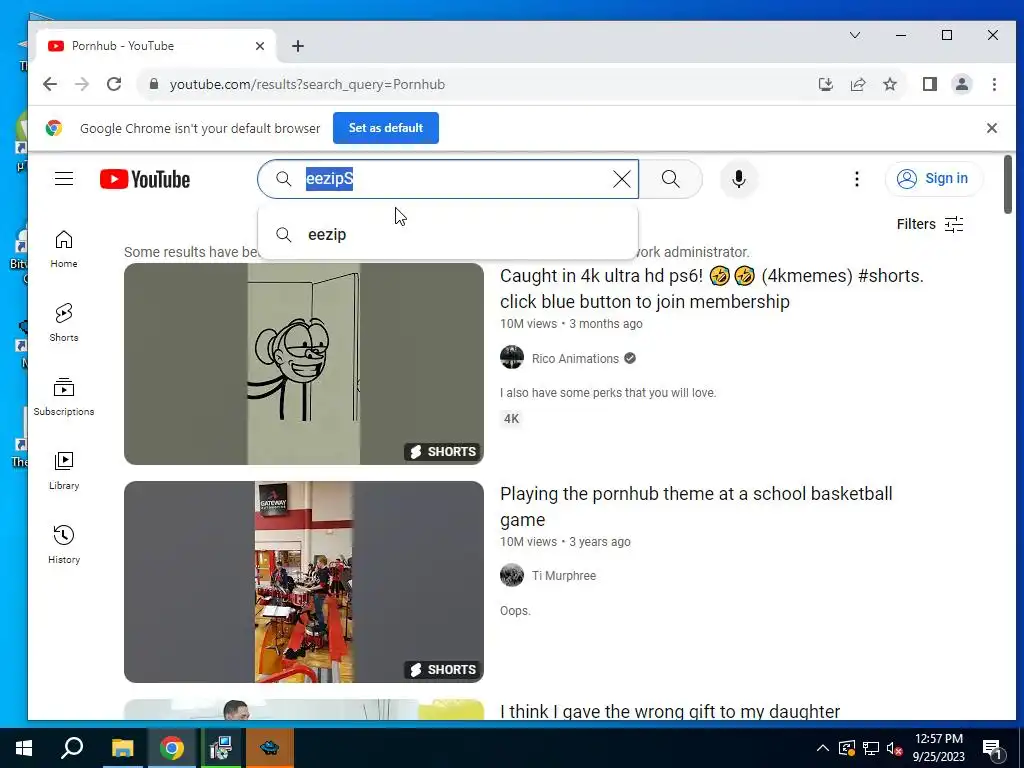The height and width of the screenshot is (768, 1024).
Task: Click the cartoon character Shorts thumbnail
Action: [304, 364]
